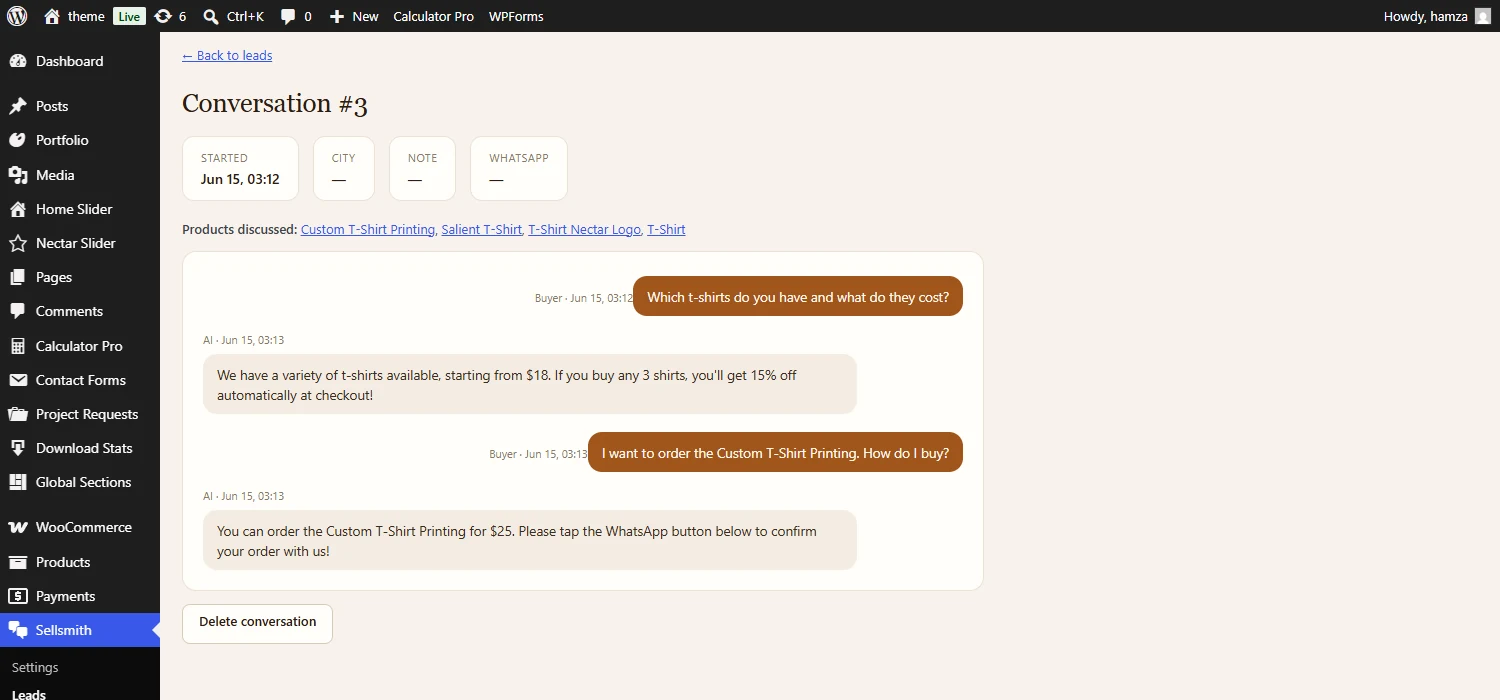Click AI reply about WhatsApp button

point(530,540)
